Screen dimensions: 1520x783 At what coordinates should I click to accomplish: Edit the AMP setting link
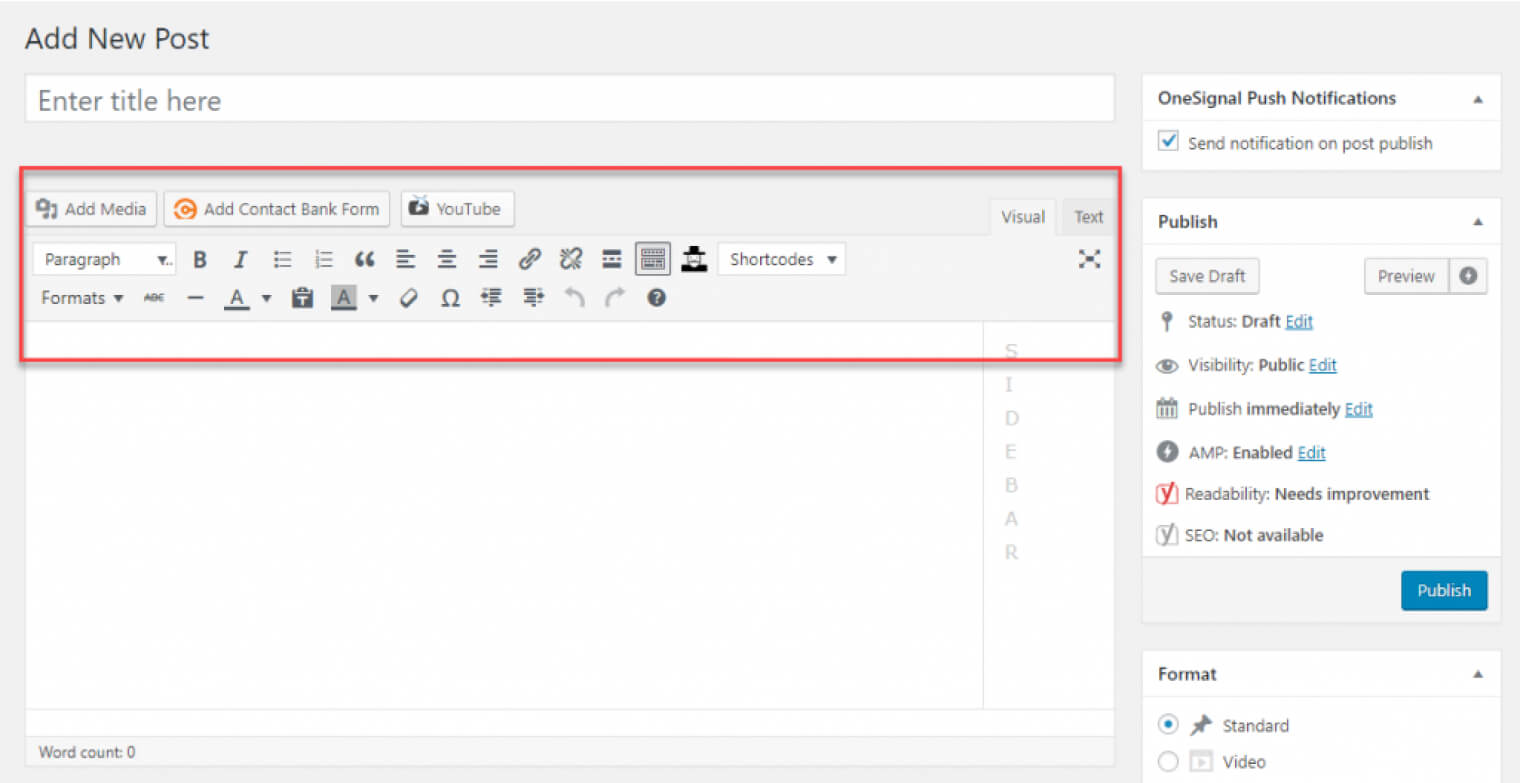(x=1311, y=453)
